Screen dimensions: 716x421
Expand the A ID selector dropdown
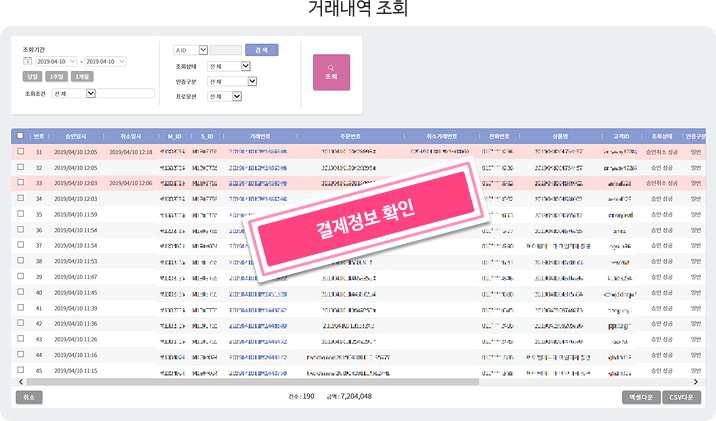[x=203, y=50]
